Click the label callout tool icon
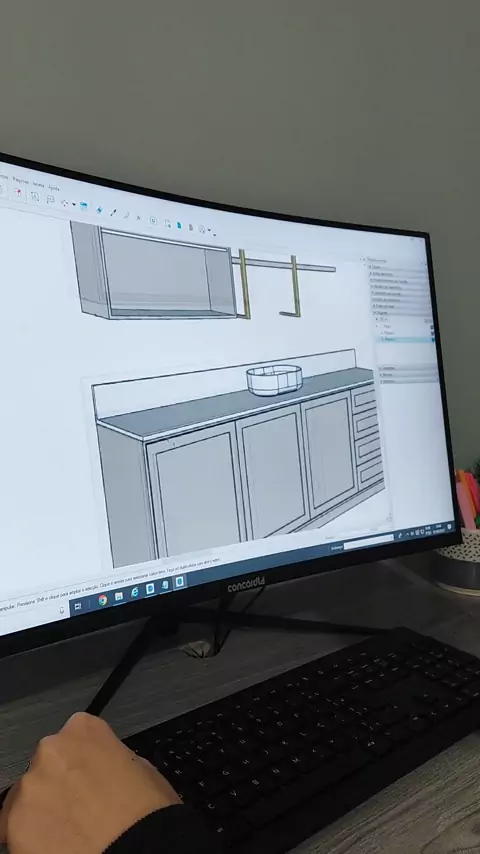This screenshot has width=480, height=854. tap(51, 199)
